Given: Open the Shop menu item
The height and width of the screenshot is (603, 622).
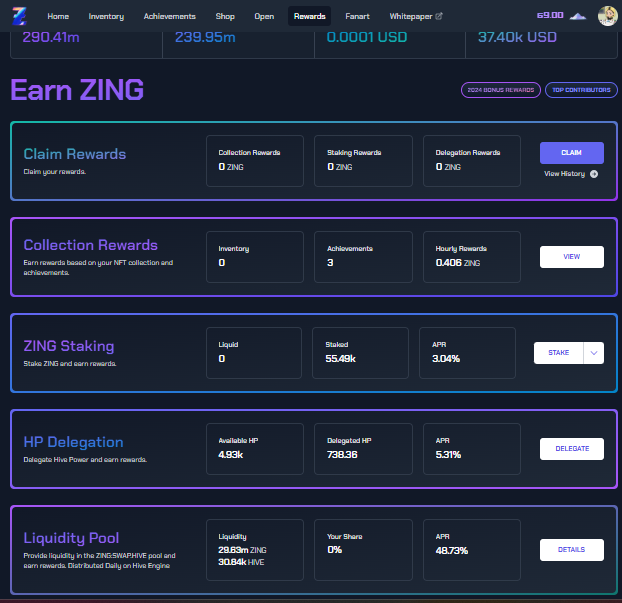Looking at the screenshot, I should click(x=225, y=16).
